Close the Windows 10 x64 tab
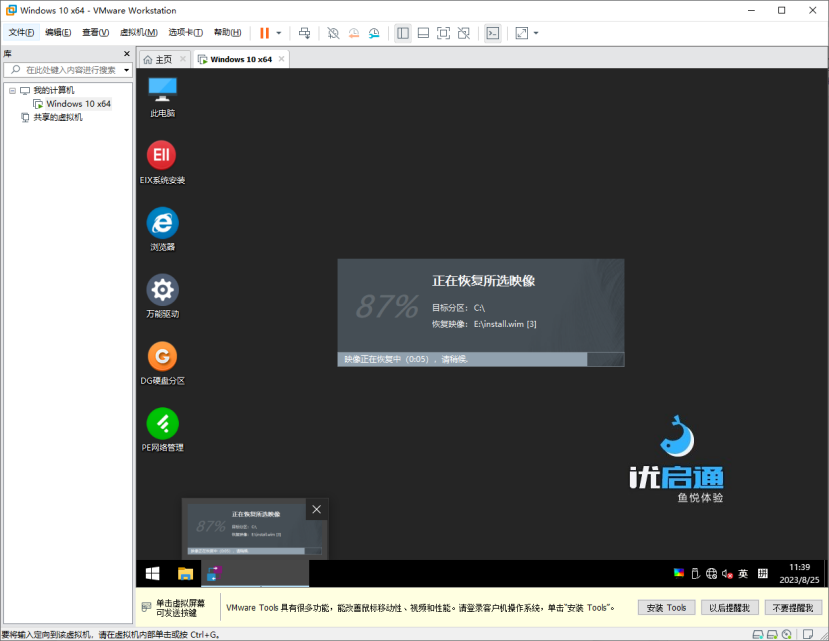 [281, 59]
